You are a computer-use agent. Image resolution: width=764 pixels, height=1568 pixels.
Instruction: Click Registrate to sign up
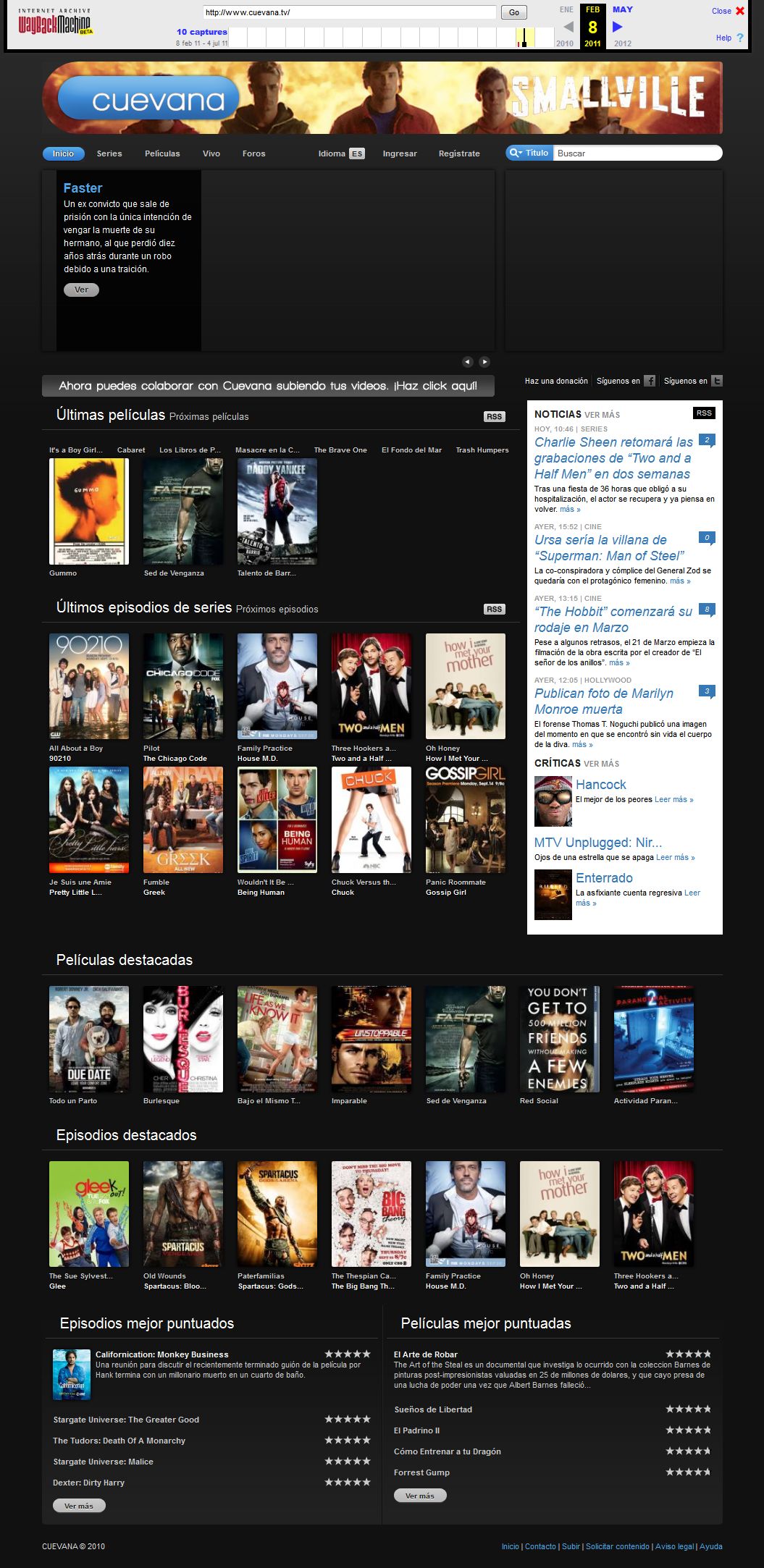[x=459, y=153]
